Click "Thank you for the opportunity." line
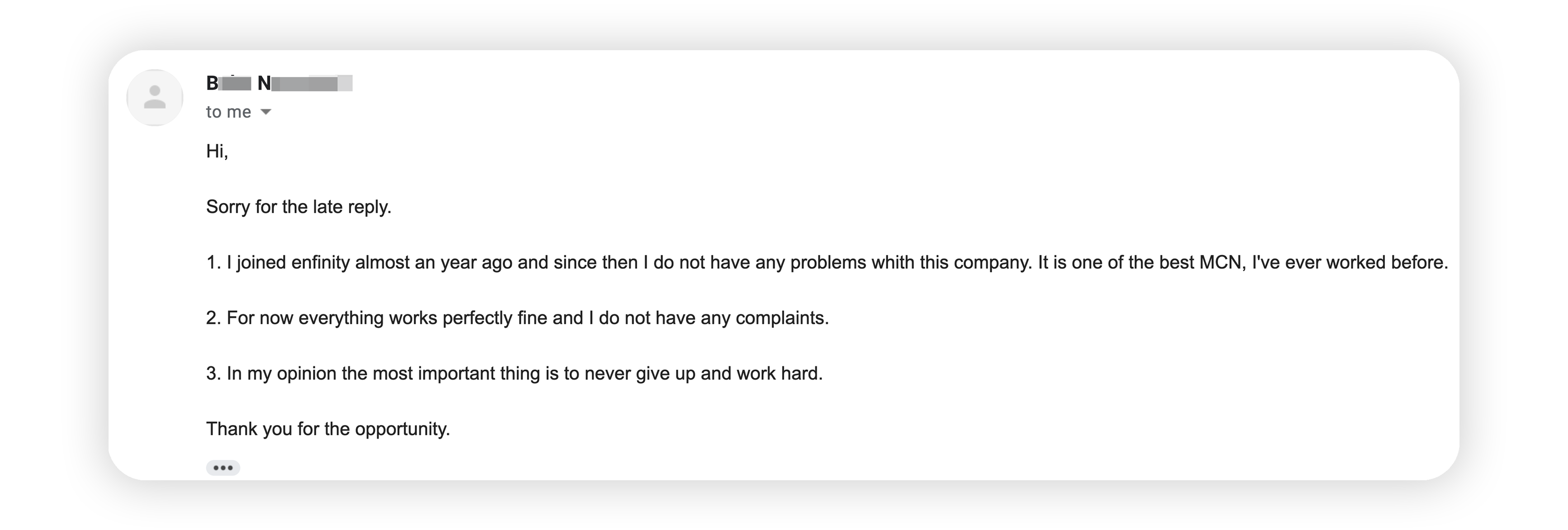 point(327,429)
